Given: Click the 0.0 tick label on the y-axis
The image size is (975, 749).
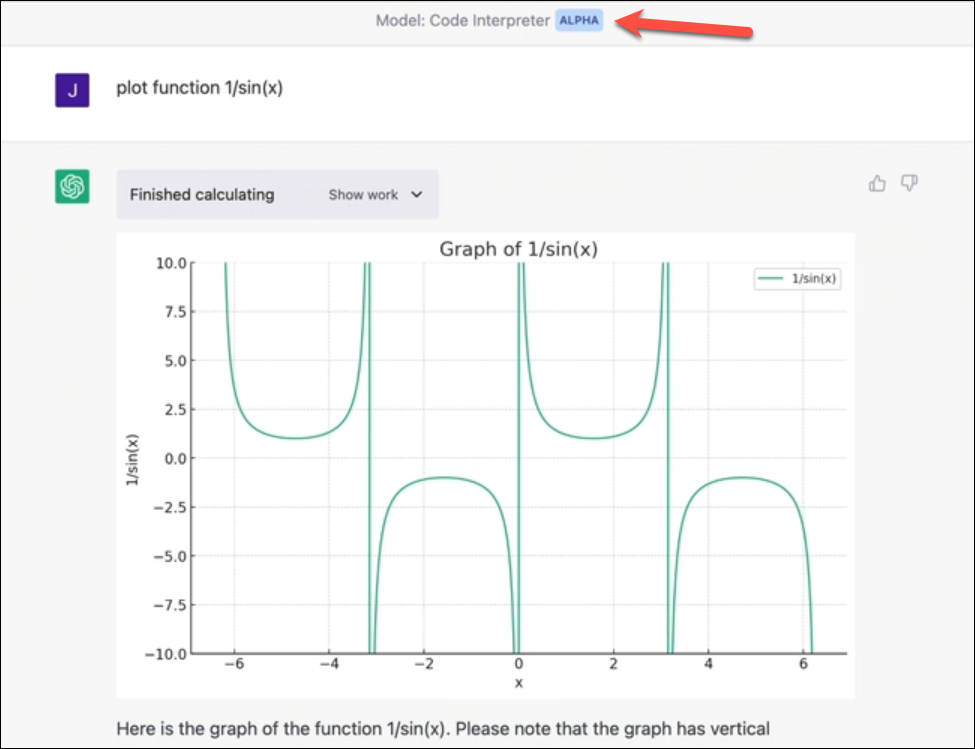Looking at the screenshot, I should click(175, 459).
